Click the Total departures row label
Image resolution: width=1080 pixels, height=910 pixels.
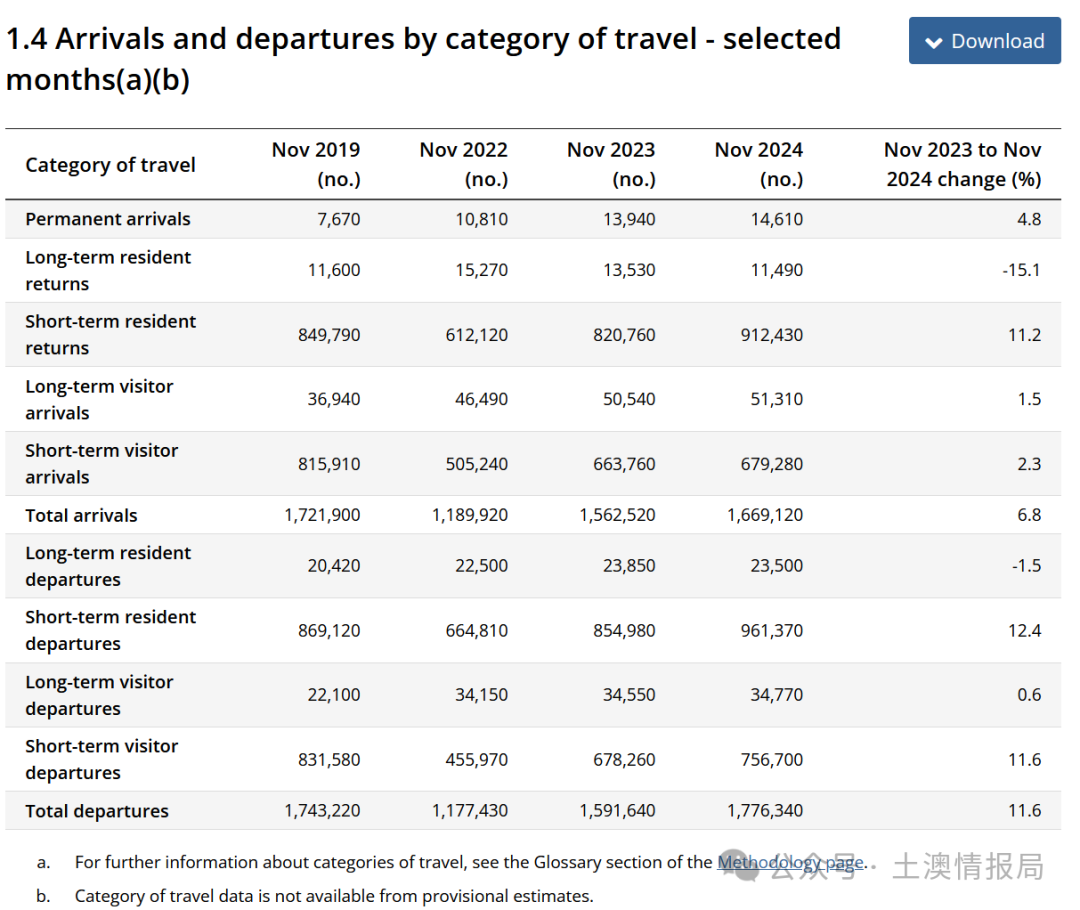pos(97,811)
